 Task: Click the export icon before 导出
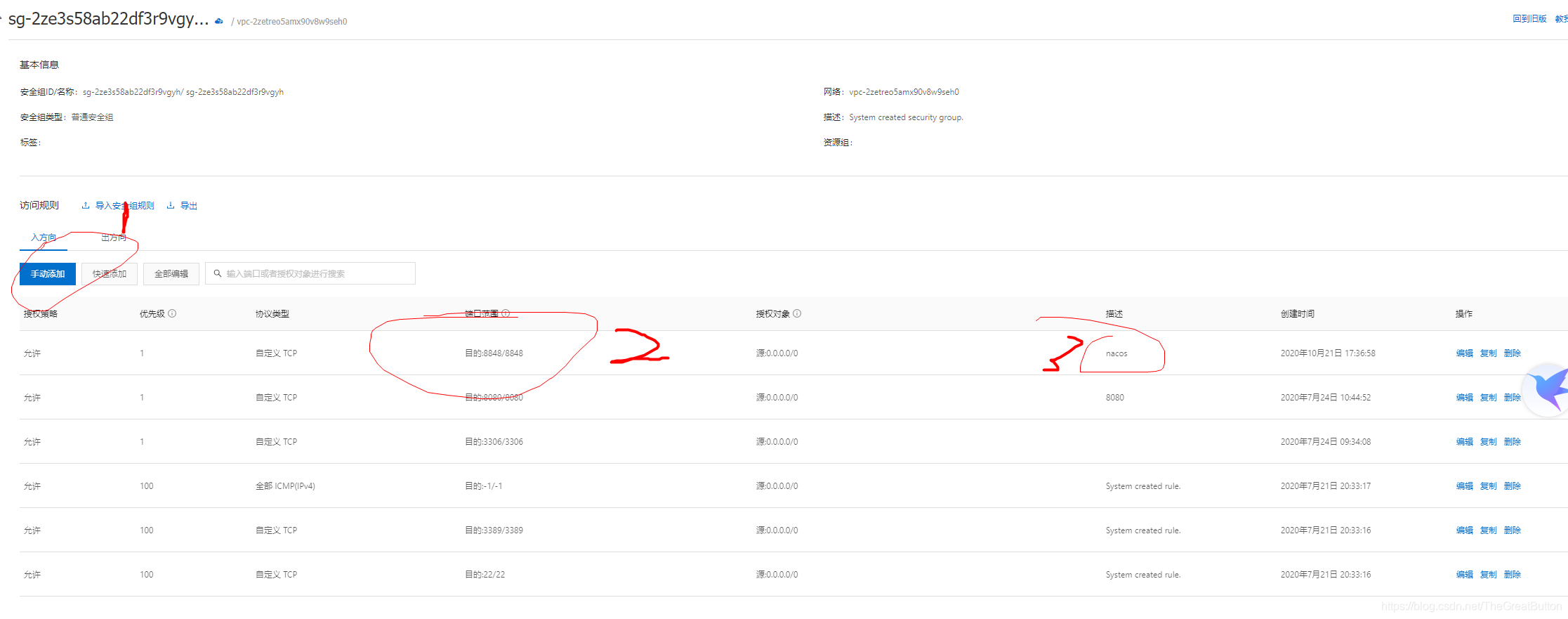click(x=171, y=206)
